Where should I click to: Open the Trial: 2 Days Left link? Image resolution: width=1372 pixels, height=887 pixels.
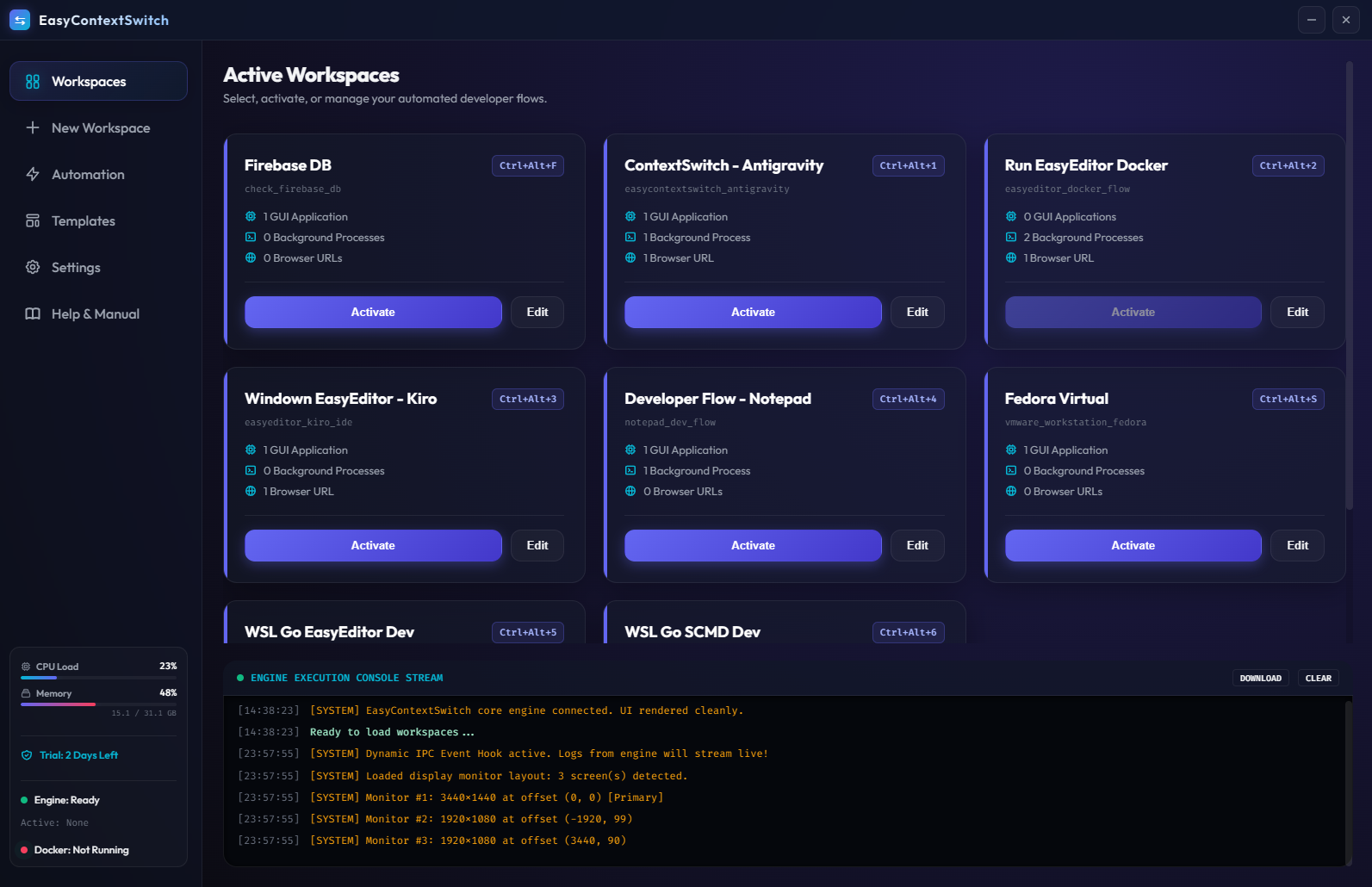pos(78,755)
